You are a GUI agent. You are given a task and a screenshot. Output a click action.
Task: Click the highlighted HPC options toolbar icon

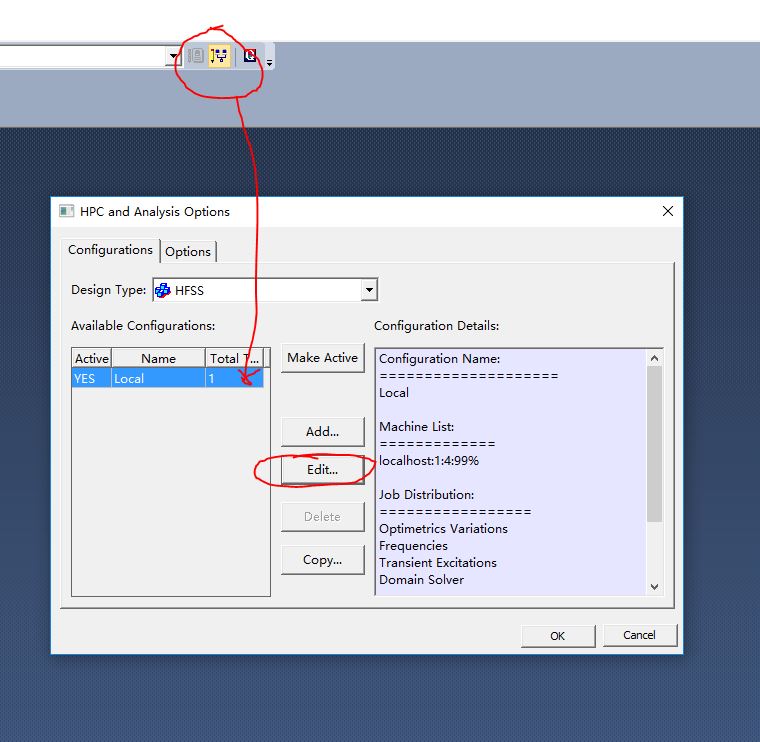click(219, 56)
